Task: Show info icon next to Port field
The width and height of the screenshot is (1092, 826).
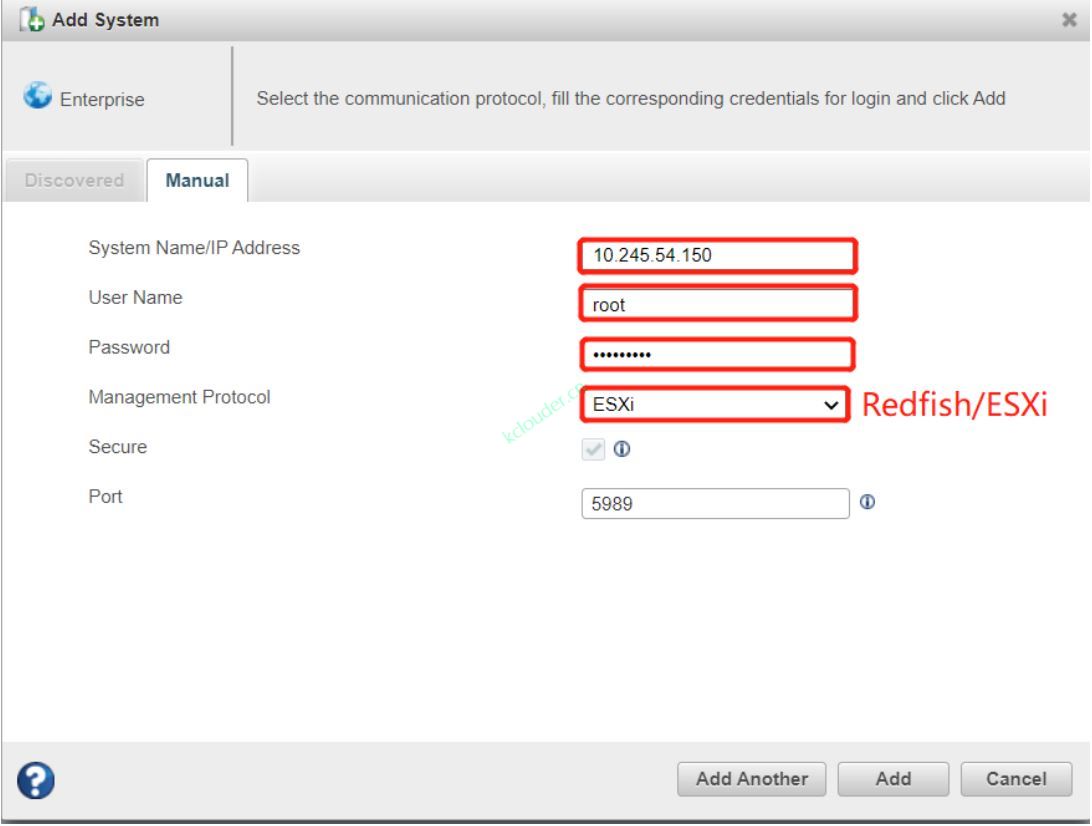Action: pos(867,502)
